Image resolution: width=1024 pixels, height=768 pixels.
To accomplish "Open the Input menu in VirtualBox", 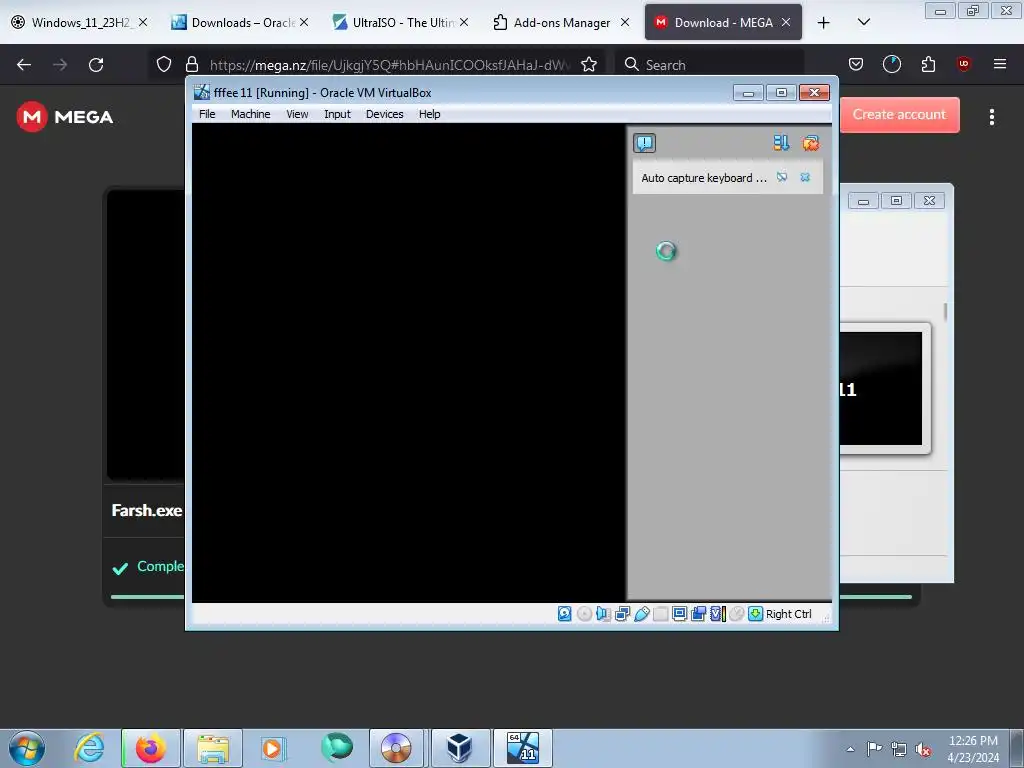I will tap(337, 114).
